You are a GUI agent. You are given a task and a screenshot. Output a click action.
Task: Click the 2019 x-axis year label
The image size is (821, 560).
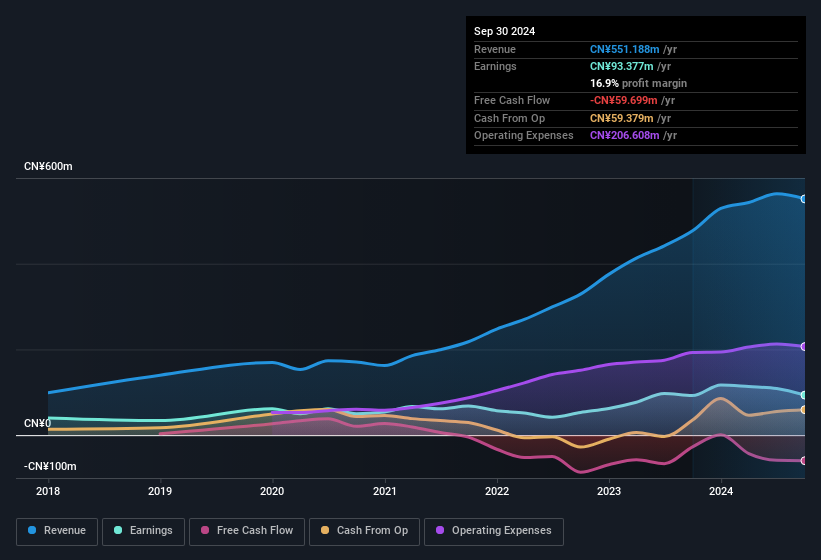(160, 491)
